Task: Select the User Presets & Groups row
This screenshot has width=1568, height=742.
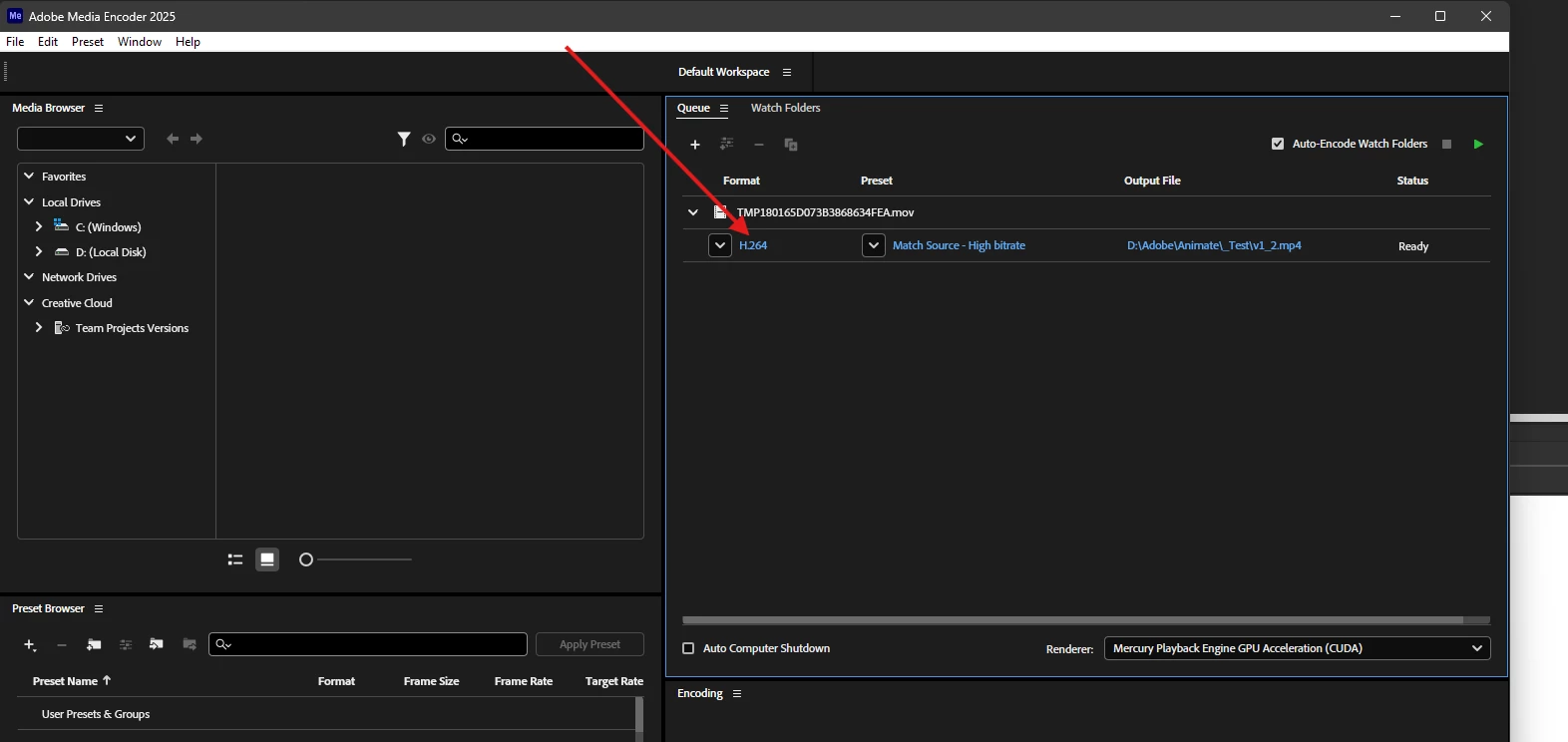Action: (325, 714)
